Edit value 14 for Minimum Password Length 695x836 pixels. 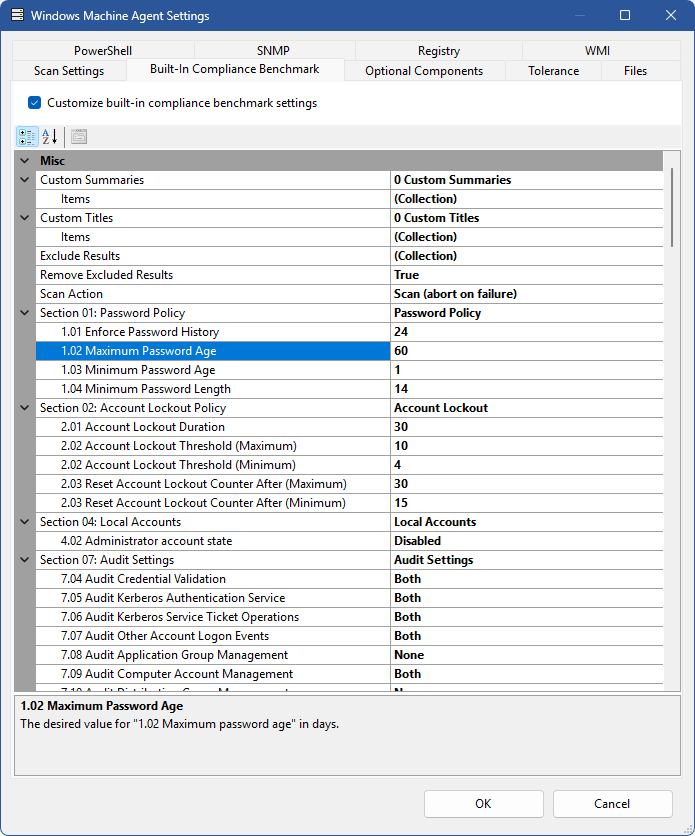pyautogui.click(x=527, y=389)
